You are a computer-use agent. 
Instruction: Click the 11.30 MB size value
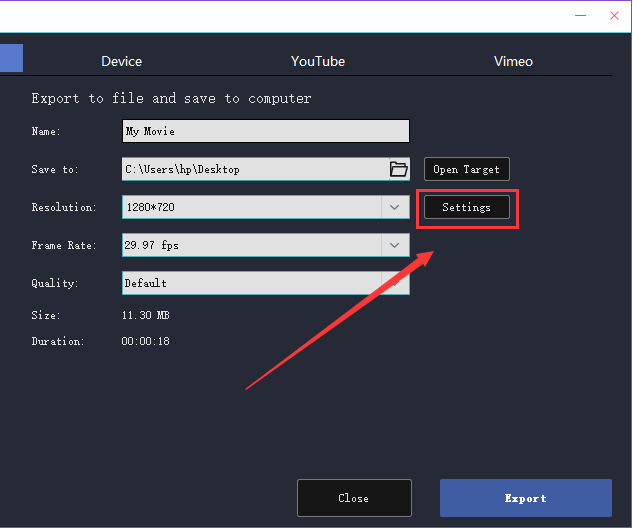(x=145, y=315)
